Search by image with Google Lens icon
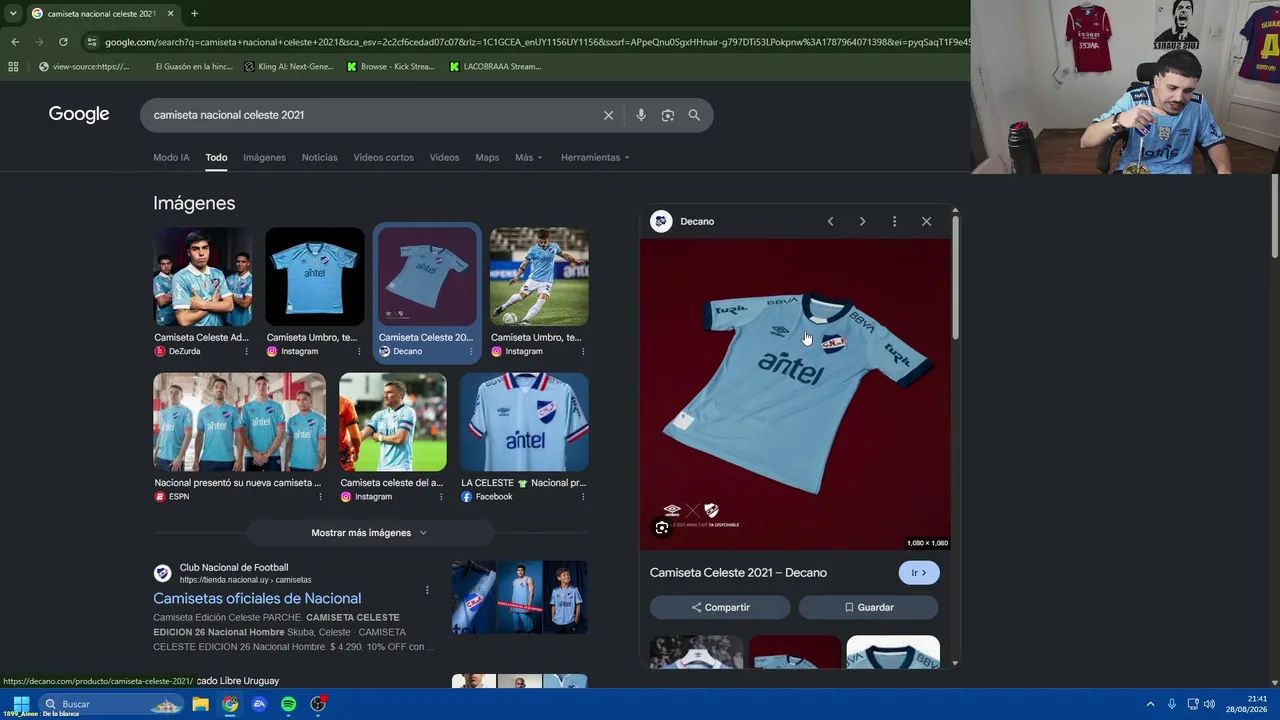The image size is (1280, 720). (668, 115)
